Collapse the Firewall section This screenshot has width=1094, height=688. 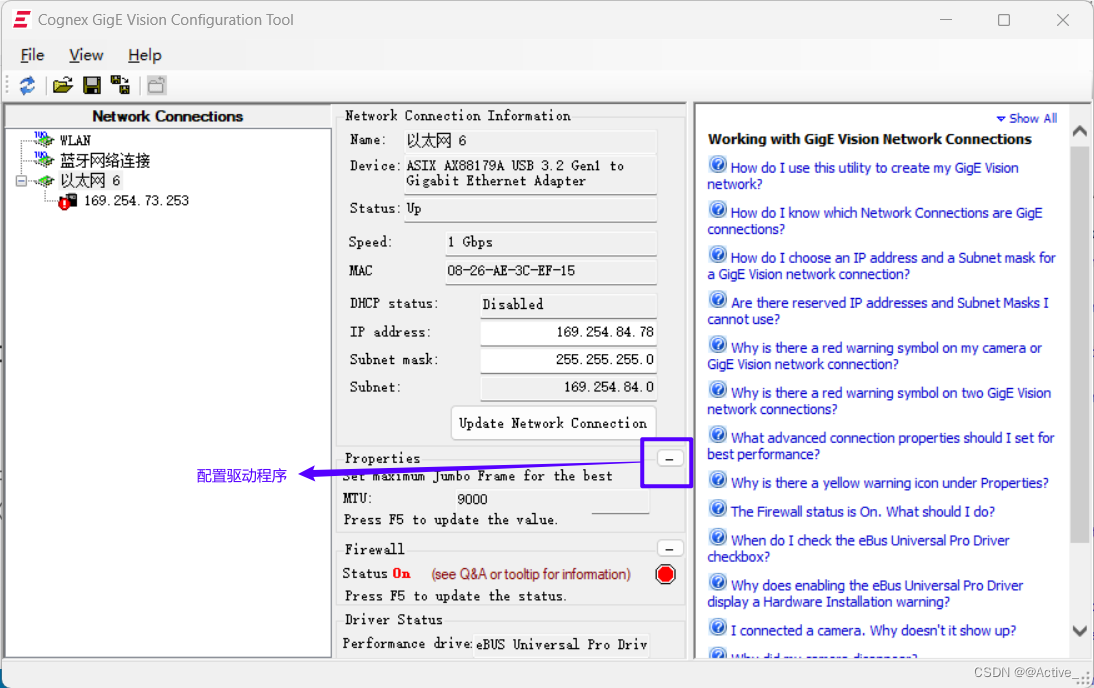[670, 548]
